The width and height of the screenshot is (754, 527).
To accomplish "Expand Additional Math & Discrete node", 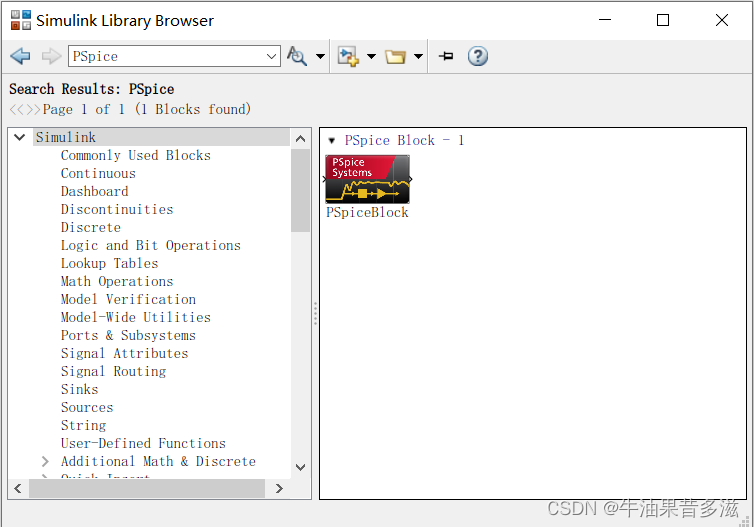I will click(x=45, y=461).
